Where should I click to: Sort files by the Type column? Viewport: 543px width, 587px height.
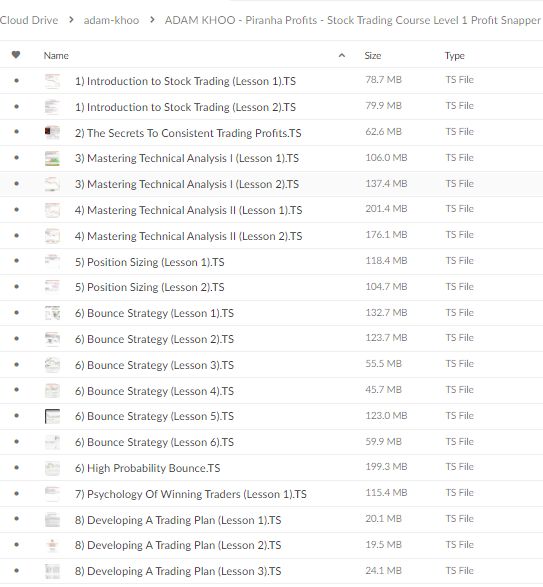(x=455, y=56)
